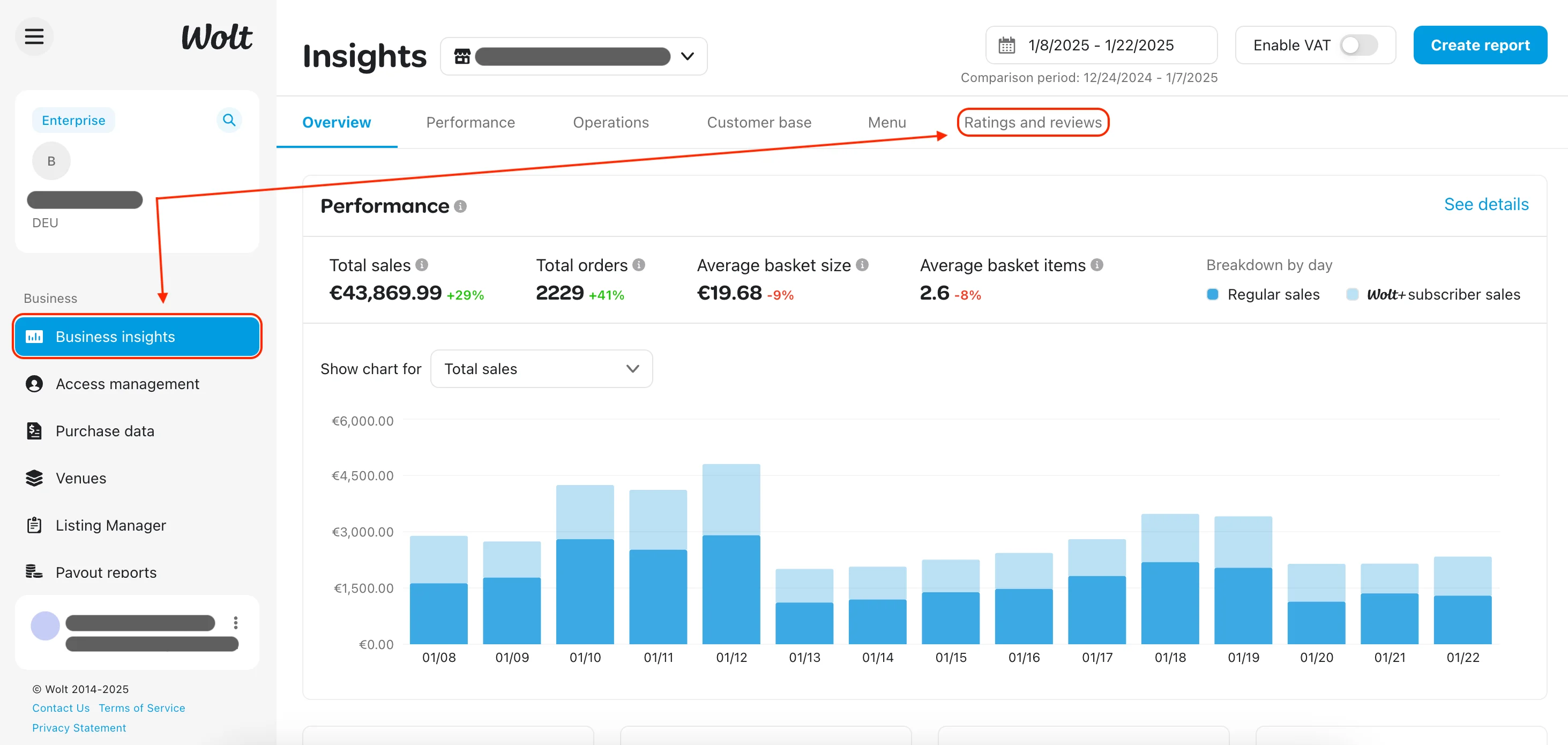
Task: Click the Business insights chart icon
Action: [x=34, y=337]
